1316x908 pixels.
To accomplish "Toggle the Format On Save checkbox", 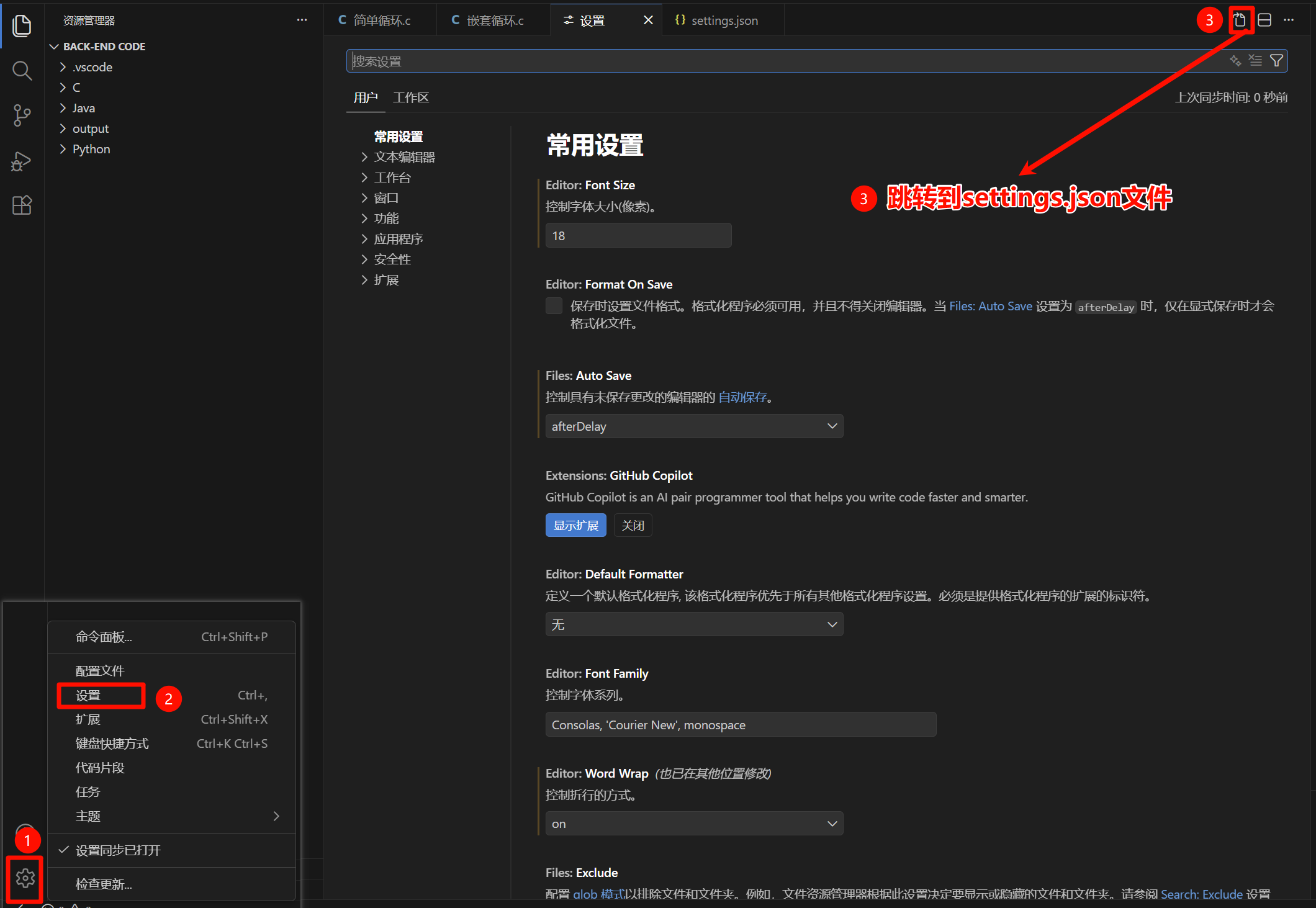I will click(x=554, y=306).
